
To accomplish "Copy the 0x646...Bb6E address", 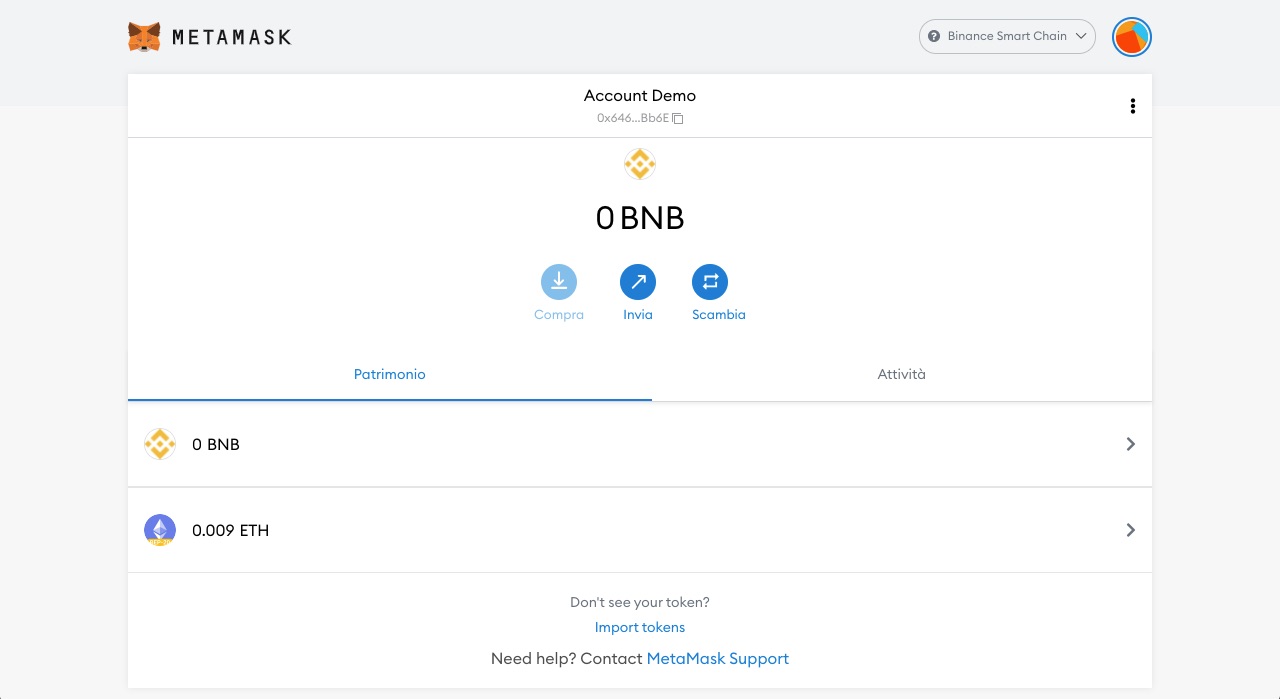I will pyautogui.click(x=677, y=118).
